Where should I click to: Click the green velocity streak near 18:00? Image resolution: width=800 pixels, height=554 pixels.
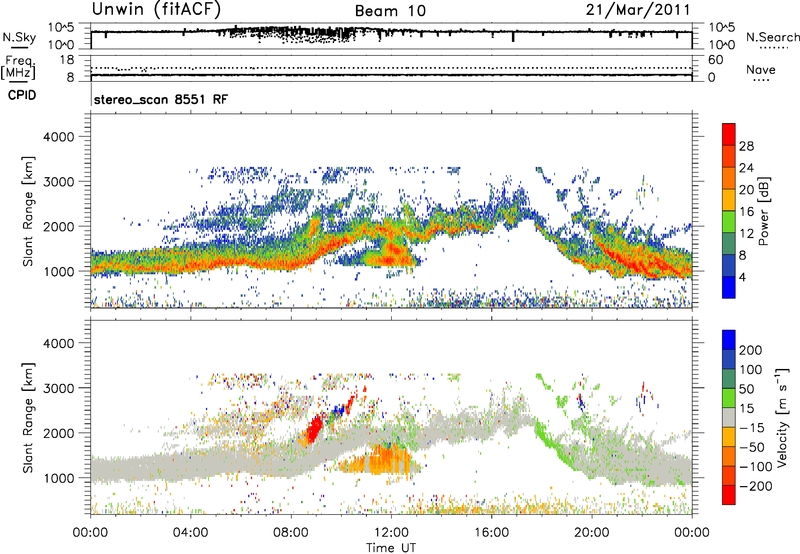549,440
